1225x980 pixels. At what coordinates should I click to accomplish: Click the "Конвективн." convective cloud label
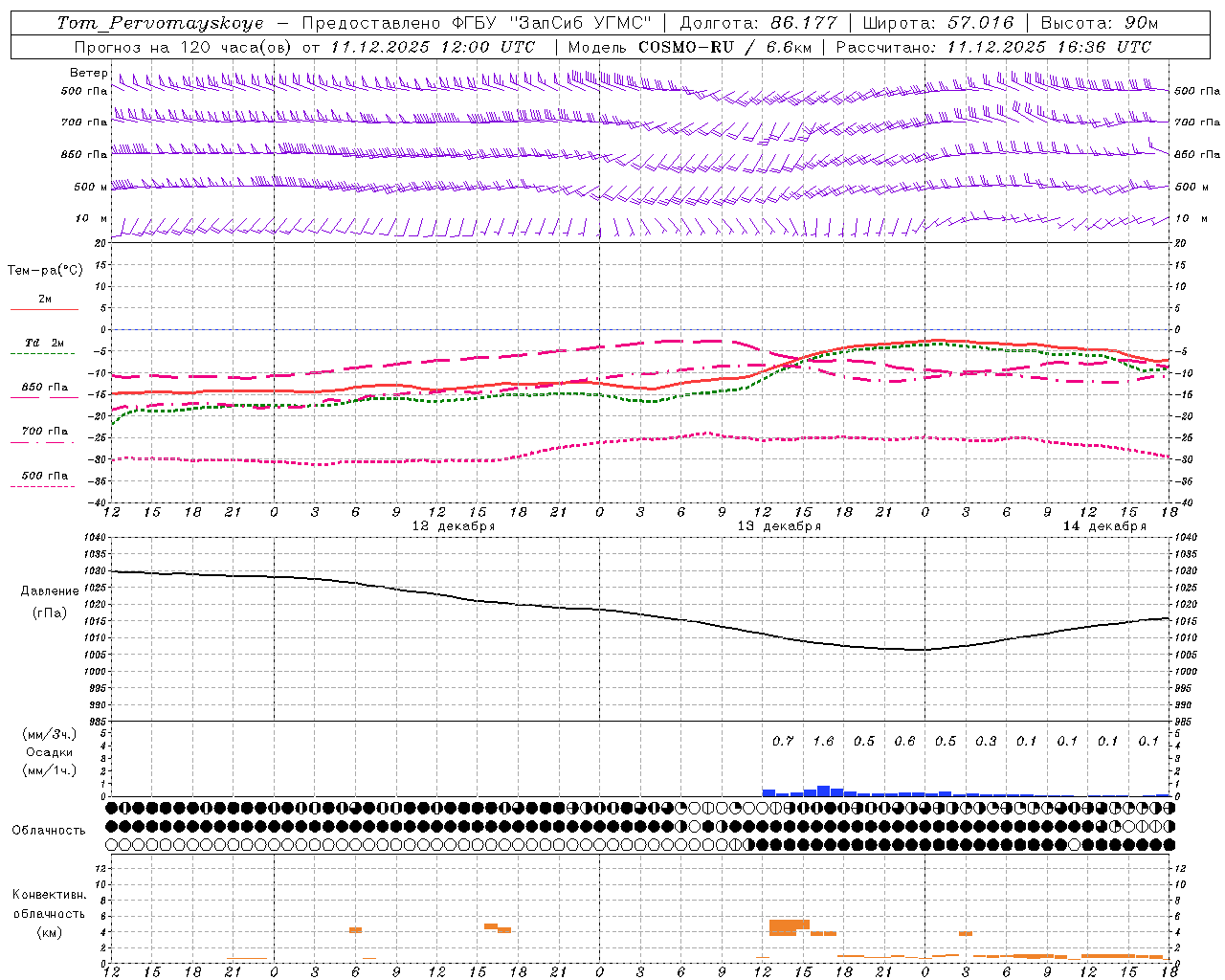click(49, 895)
